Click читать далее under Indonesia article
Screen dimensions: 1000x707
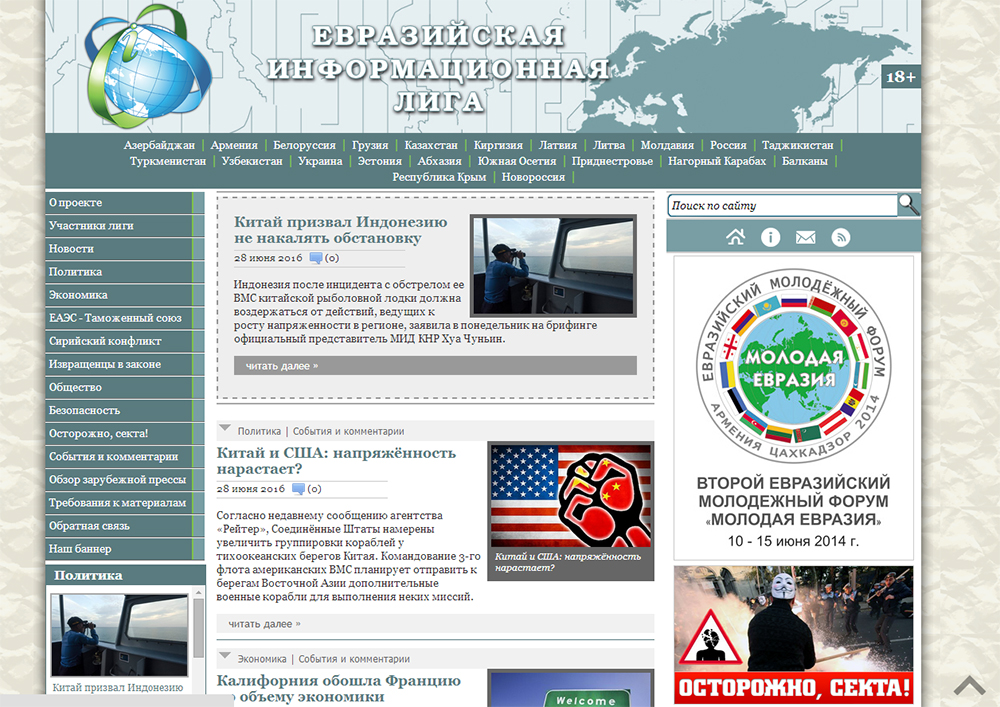pyautogui.click(x=282, y=366)
